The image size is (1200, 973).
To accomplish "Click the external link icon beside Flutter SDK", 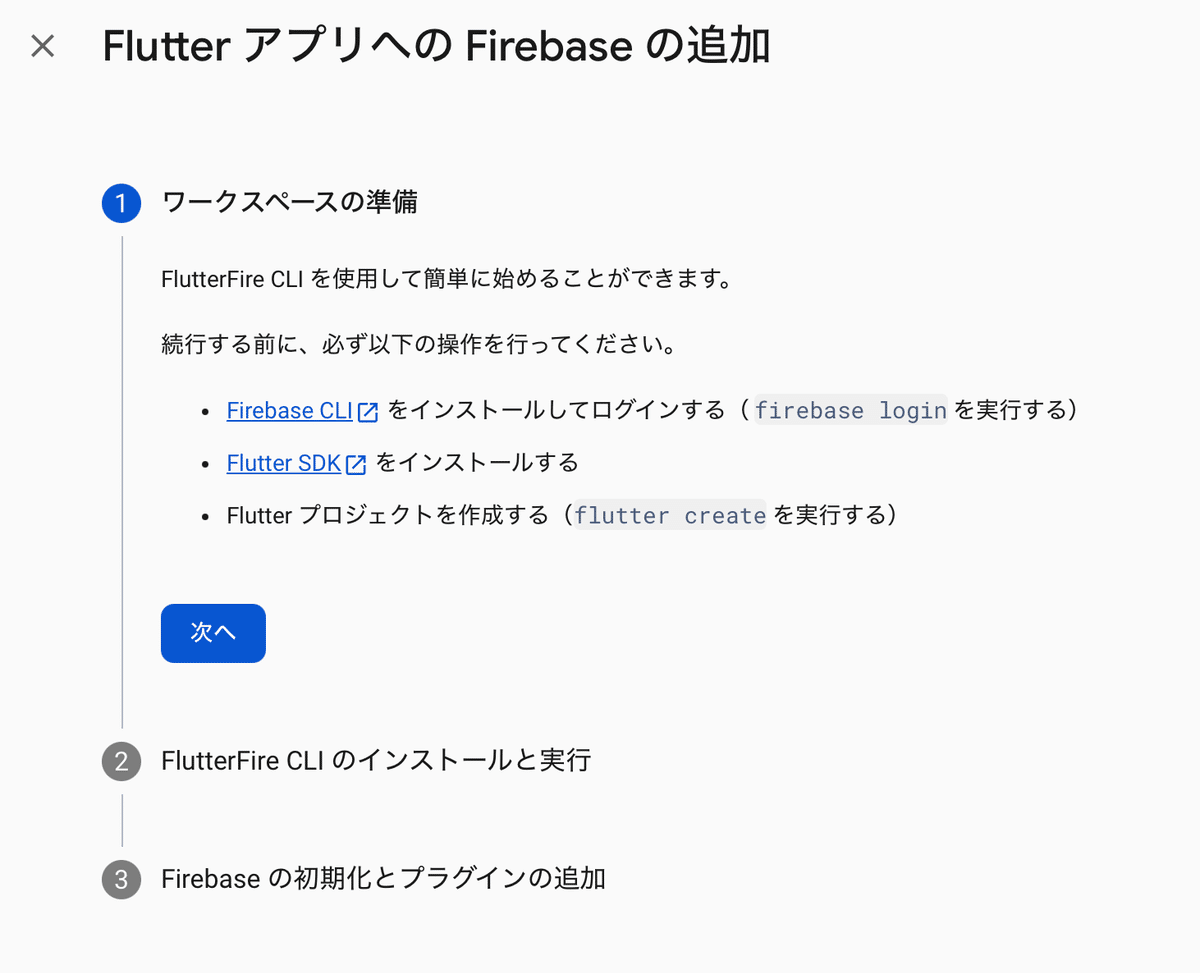I will pyautogui.click(x=357, y=463).
